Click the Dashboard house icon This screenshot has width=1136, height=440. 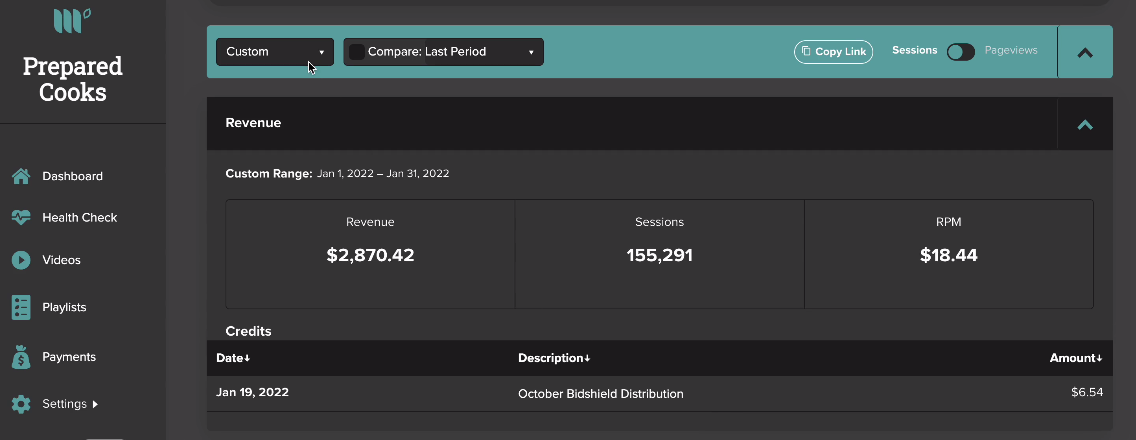tap(21, 176)
